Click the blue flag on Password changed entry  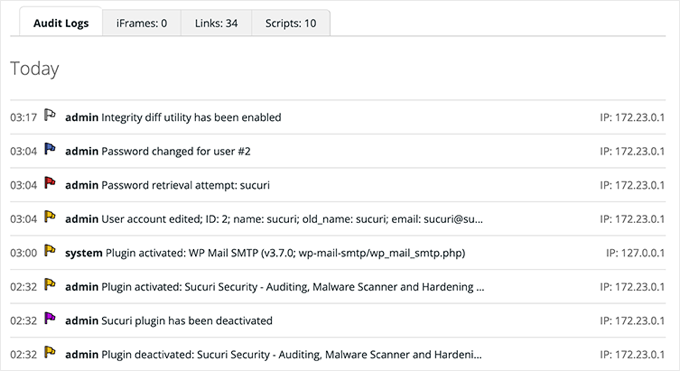(x=50, y=149)
